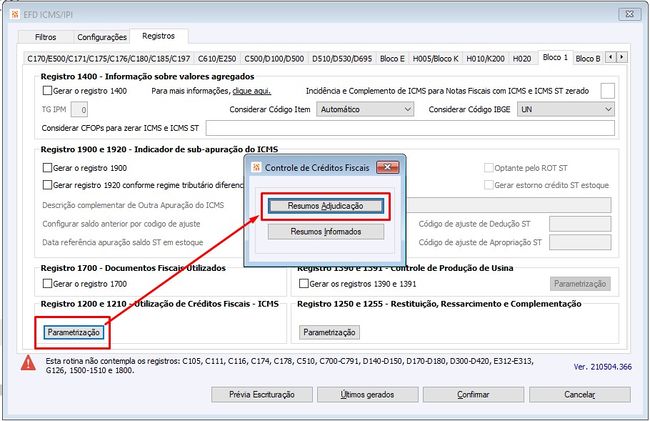This screenshot has width=650, height=421.
Task: Click the Controle de Créditos Fiscais dialog icon
Action: click(x=257, y=167)
